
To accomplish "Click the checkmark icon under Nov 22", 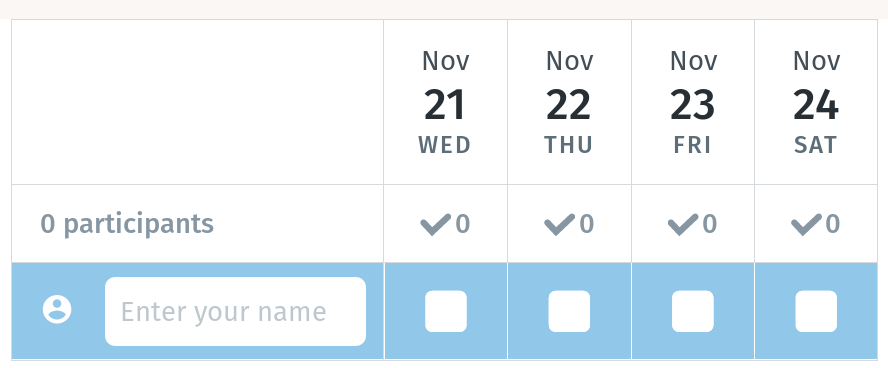I will coord(560,225).
